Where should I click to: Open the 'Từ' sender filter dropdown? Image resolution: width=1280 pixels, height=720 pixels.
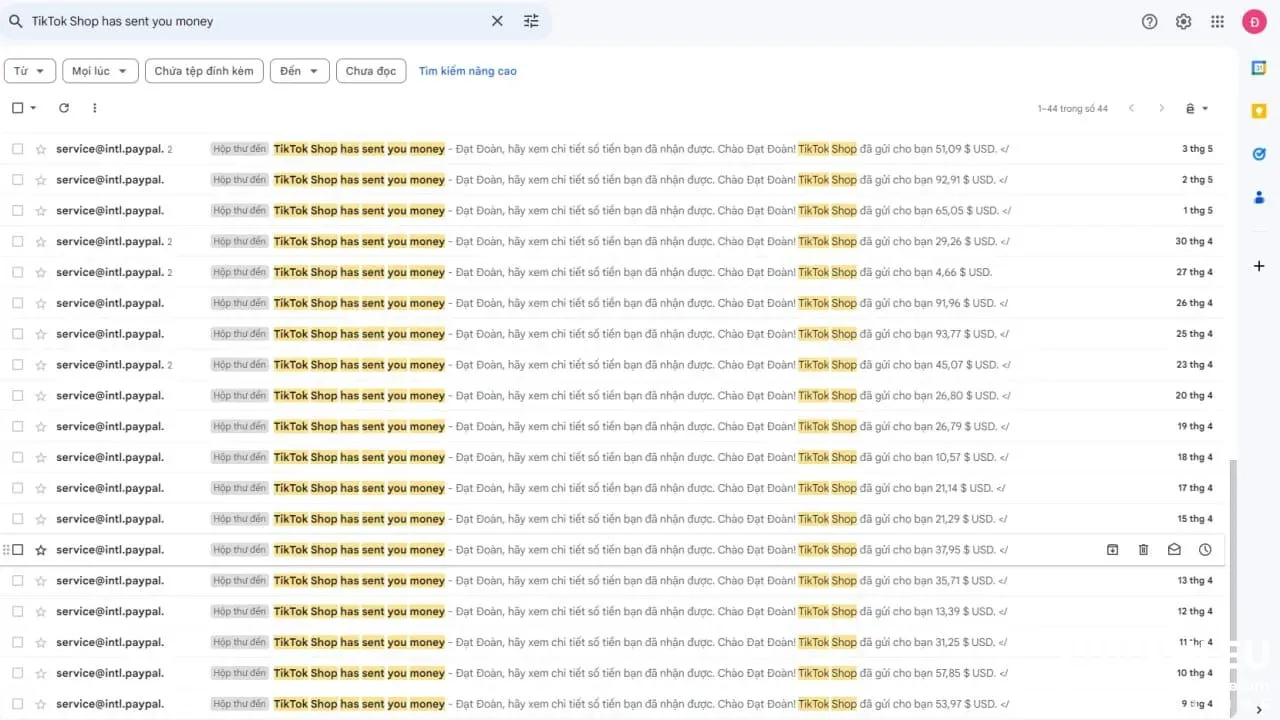point(30,71)
